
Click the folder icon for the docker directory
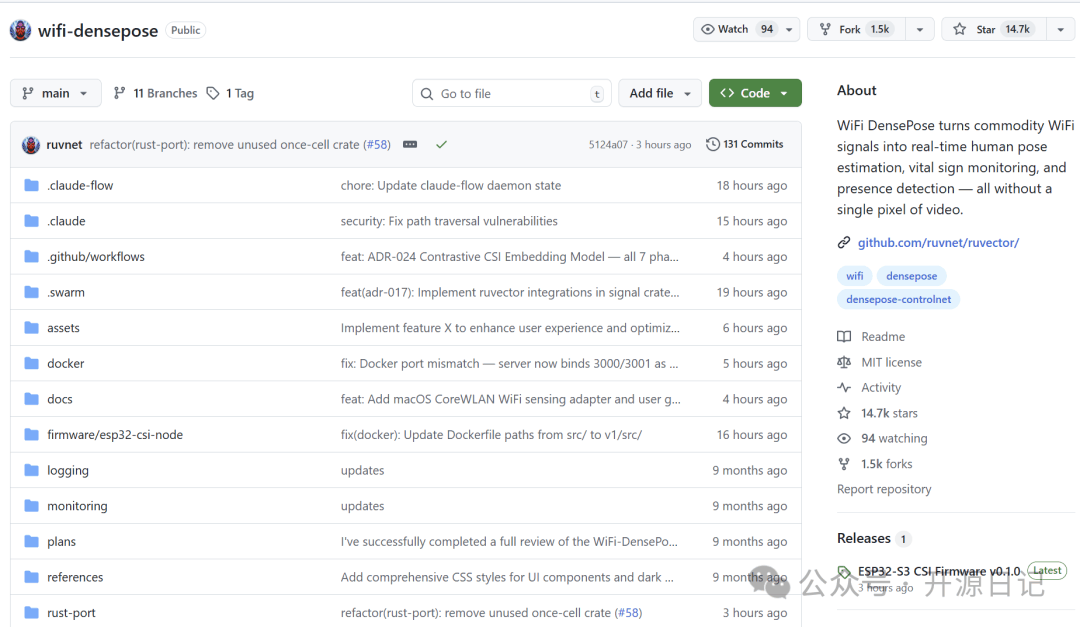pos(31,364)
